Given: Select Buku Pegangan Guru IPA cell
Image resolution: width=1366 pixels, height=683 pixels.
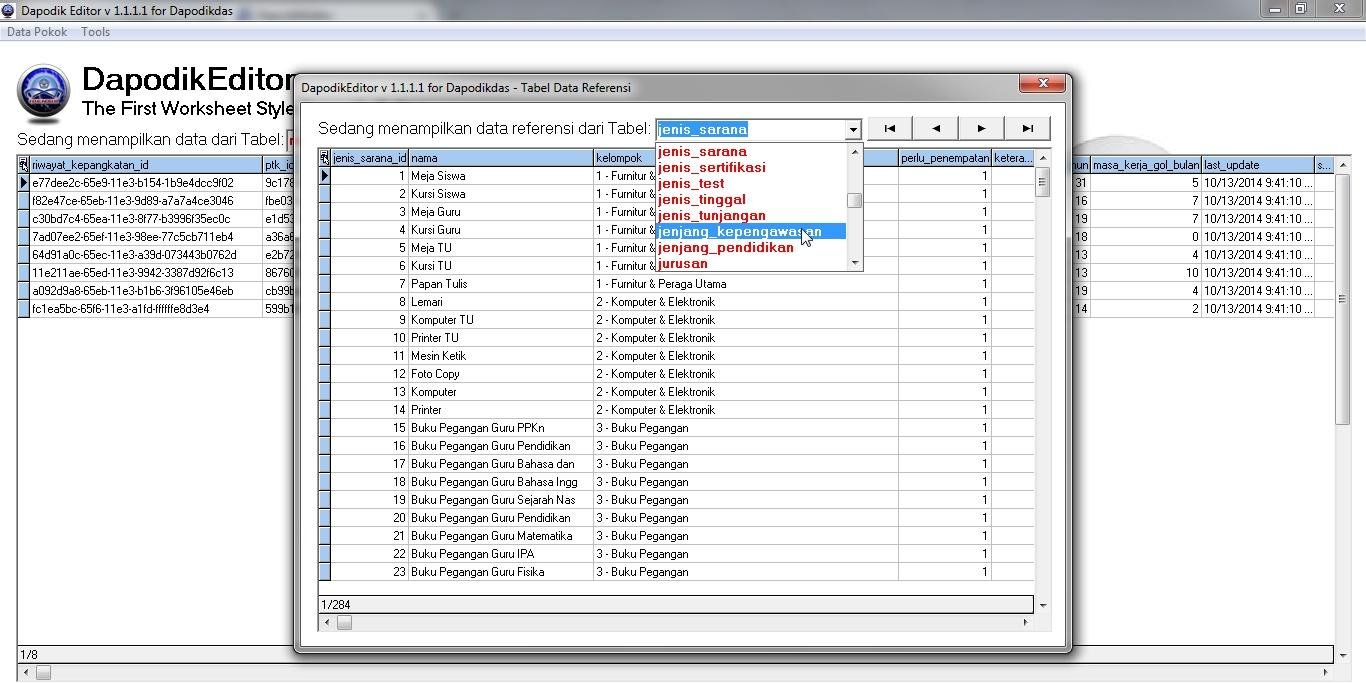Looking at the screenshot, I should click(501, 554).
